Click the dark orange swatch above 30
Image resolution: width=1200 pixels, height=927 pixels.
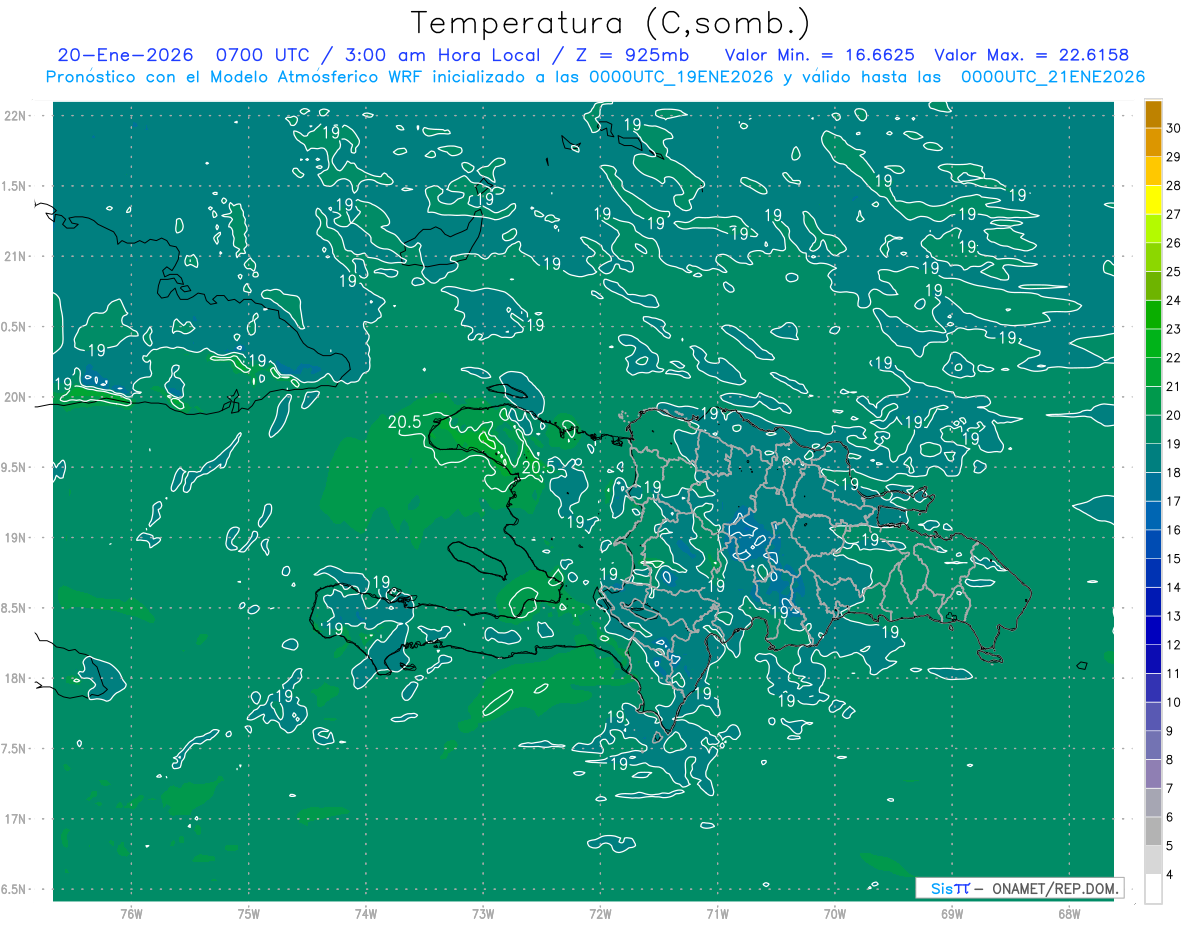pyautogui.click(x=1153, y=114)
